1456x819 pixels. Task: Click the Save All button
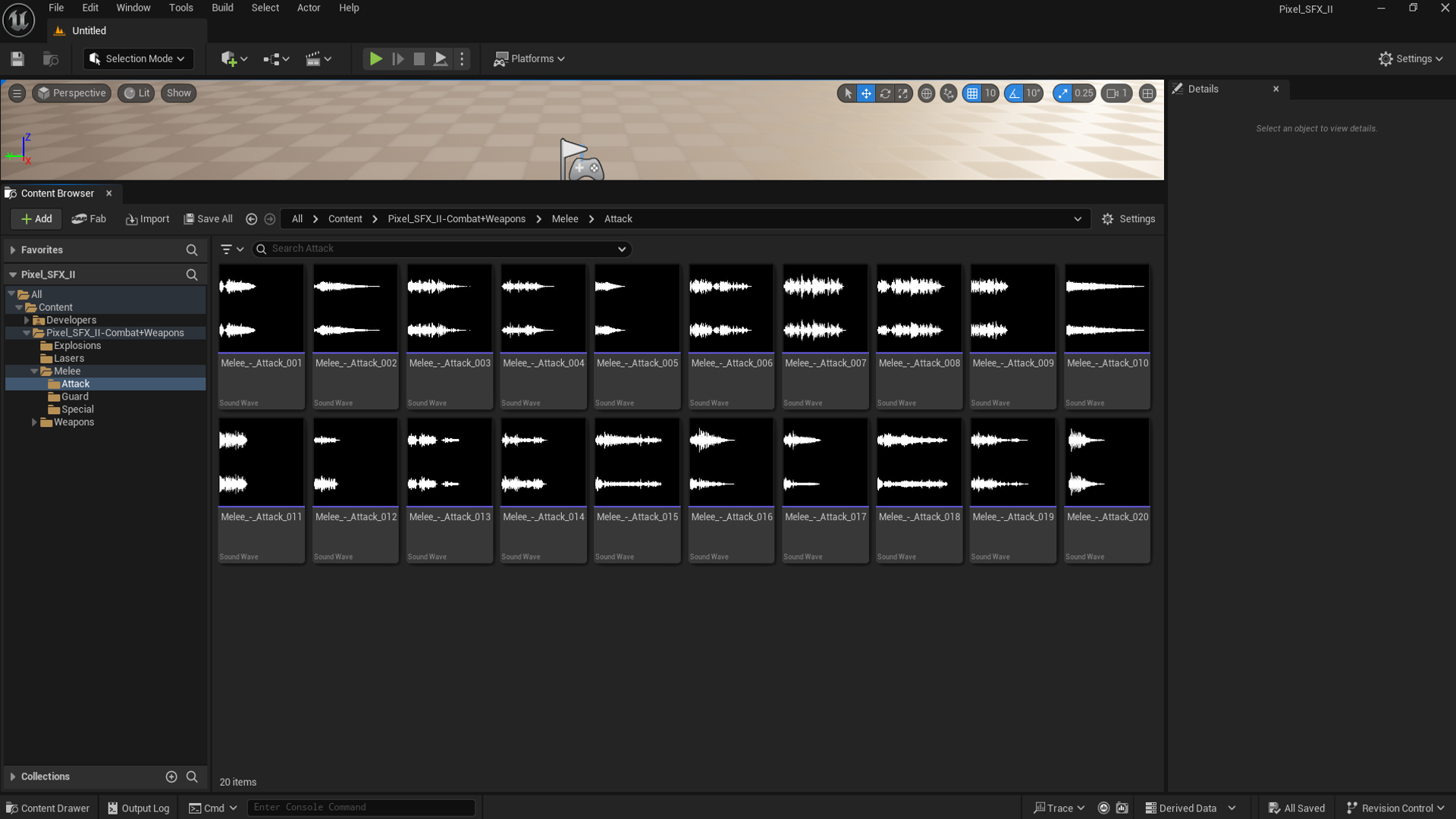pos(209,219)
